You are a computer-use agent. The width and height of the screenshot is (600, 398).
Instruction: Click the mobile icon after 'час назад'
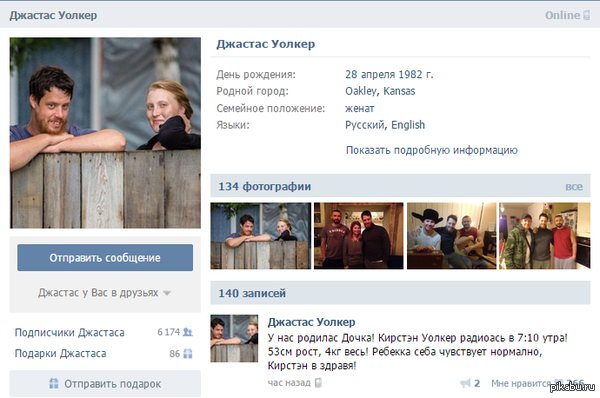pyautogui.click(x=318, y=382)
